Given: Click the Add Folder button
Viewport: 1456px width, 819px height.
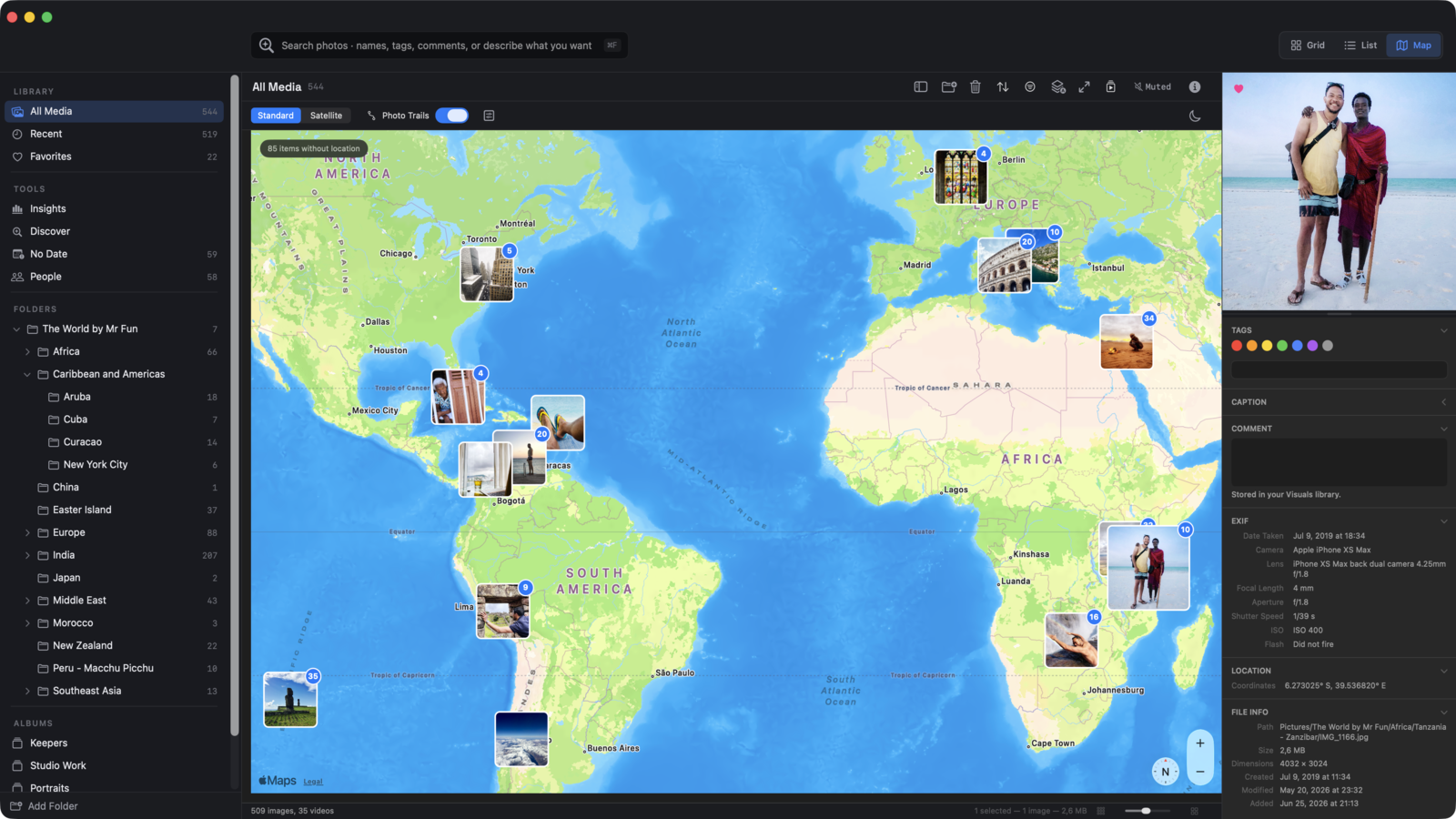Looking at the screenshot, I should coord(44,806).
